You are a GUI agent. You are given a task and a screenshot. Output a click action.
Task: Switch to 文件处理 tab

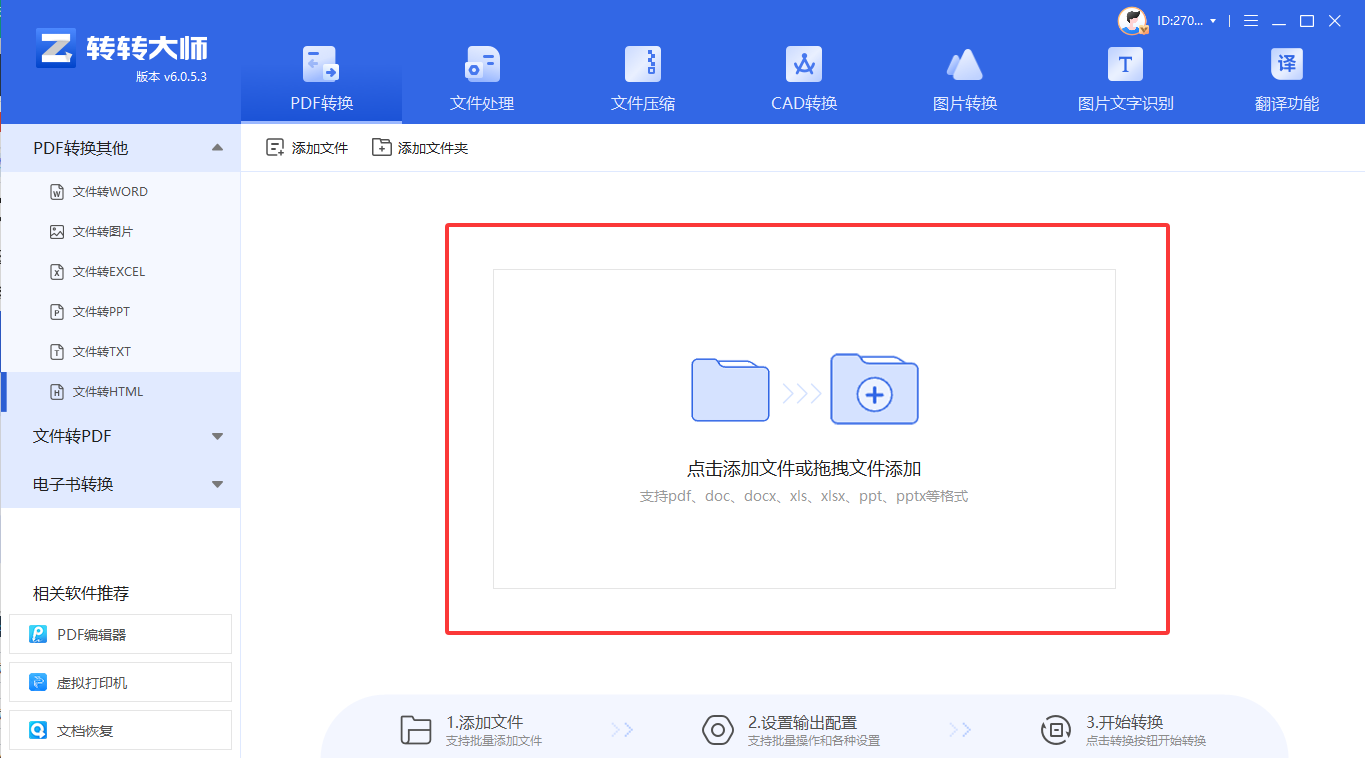point(482,79)
